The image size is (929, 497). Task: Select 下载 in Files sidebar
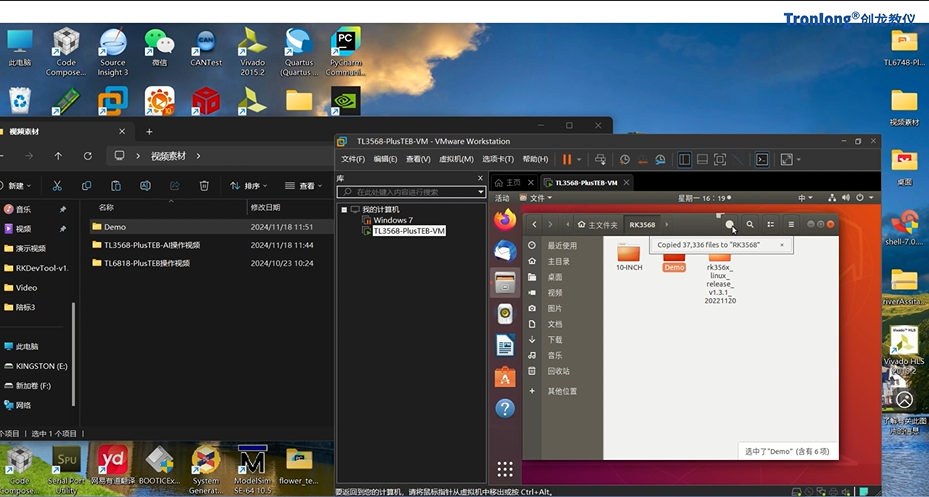tap(562, 339)
